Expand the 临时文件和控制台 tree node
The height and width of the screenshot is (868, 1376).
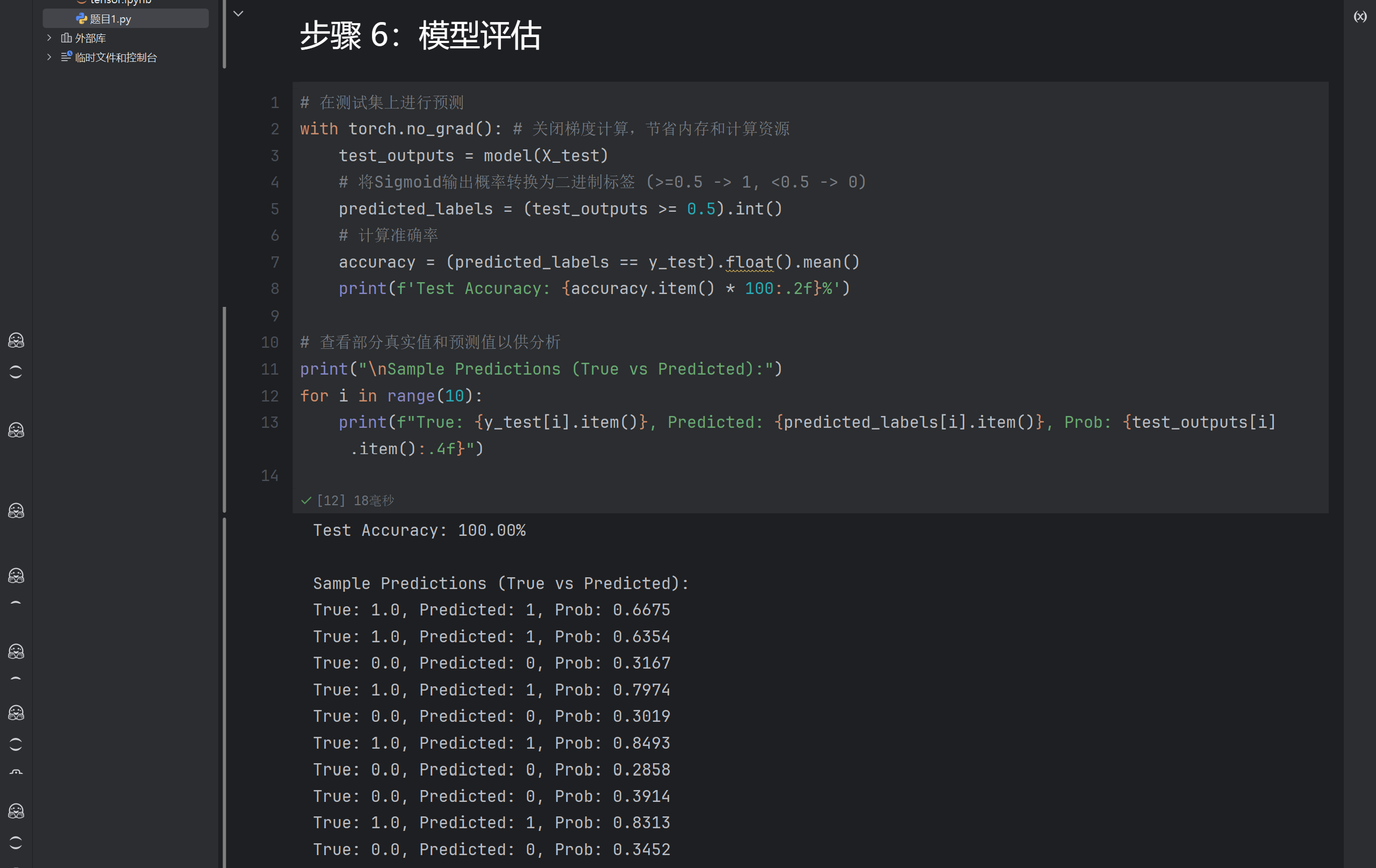(x=49, y=57)
